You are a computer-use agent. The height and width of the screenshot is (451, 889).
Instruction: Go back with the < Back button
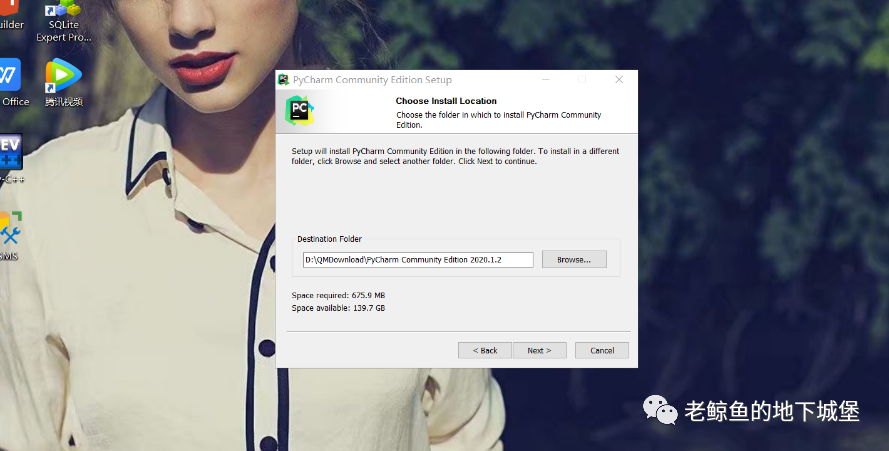pyautogui.click(x=484, y=350)
